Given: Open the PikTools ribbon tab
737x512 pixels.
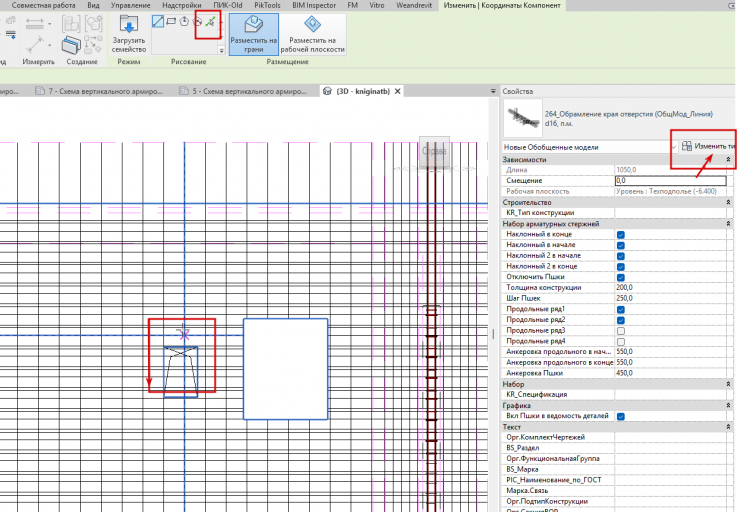Looking at the screenshot, I should pyautogui.click(x=267, y=5).
